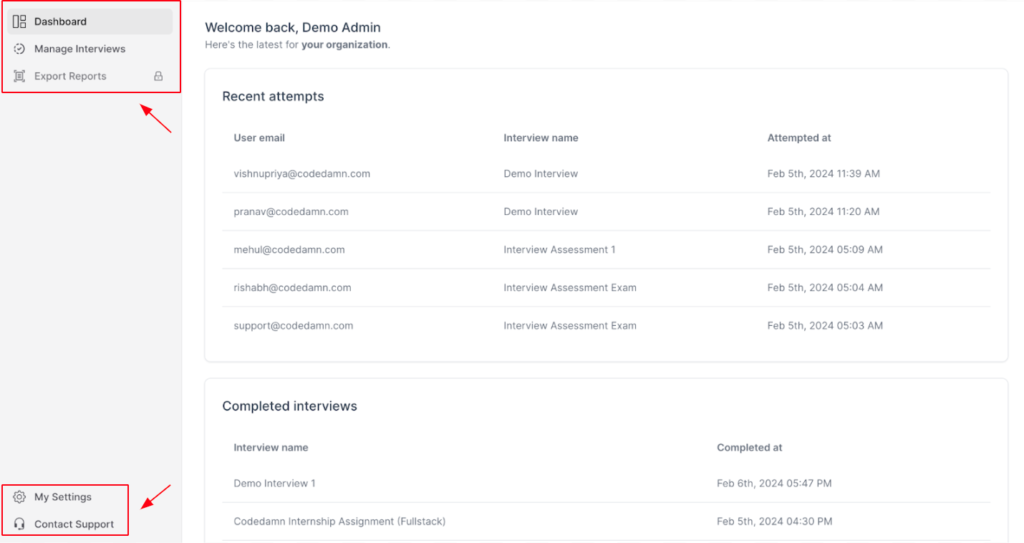1024x543 pixels.
Task: Open Contact Support
Action: coord(65,524)
